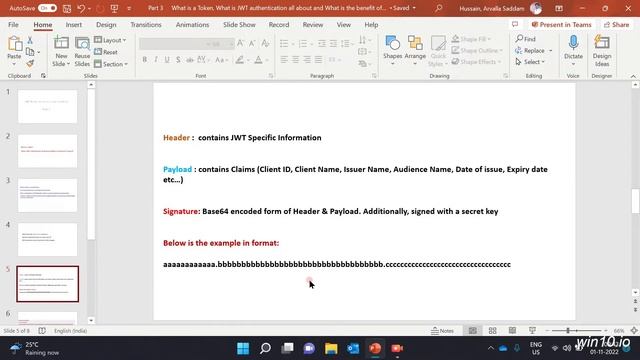Collapse the ribbon chevron
640x360 pixels.
(x=633, y=76)
